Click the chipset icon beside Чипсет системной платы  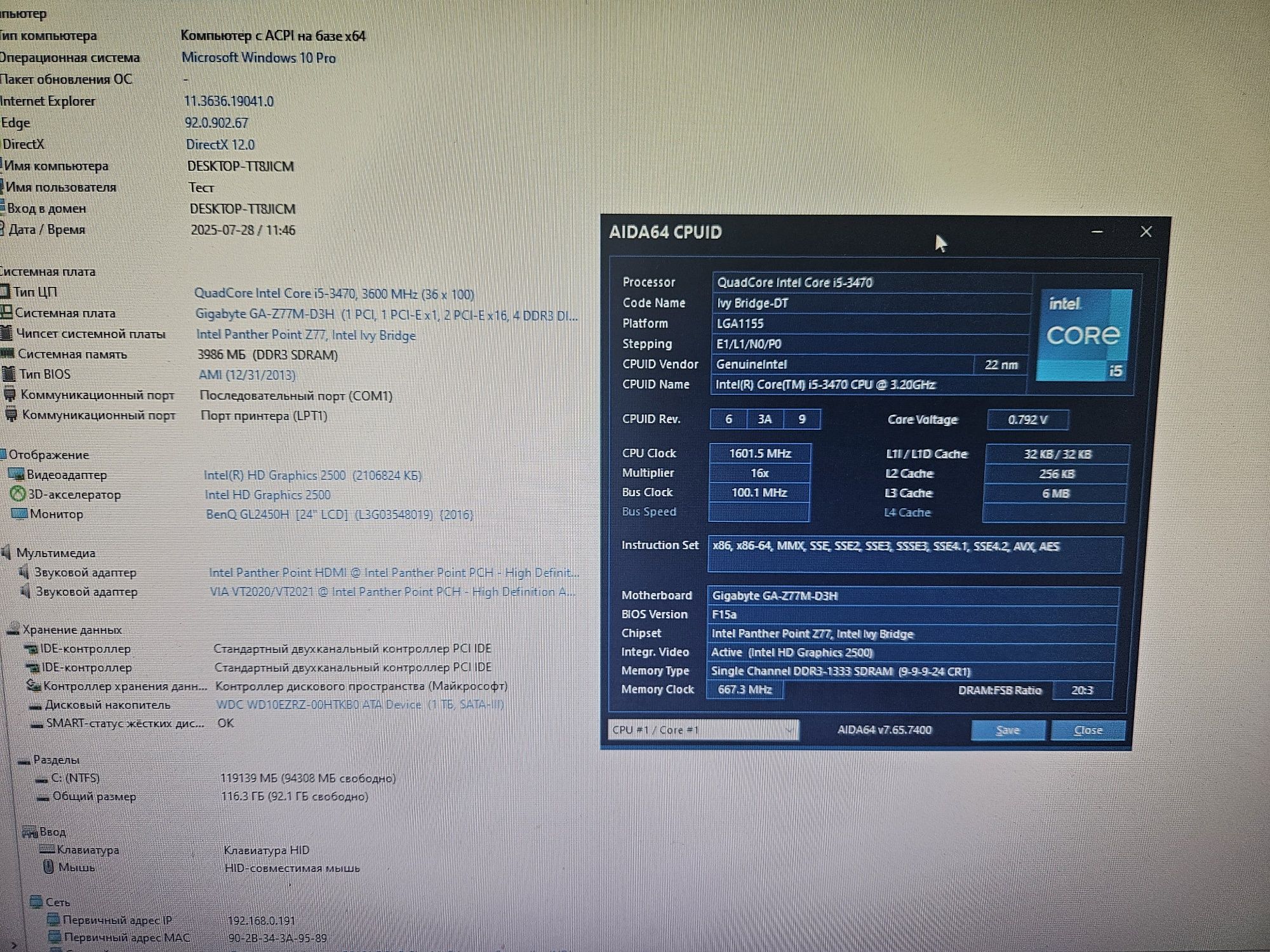click(x=6, y=333)
